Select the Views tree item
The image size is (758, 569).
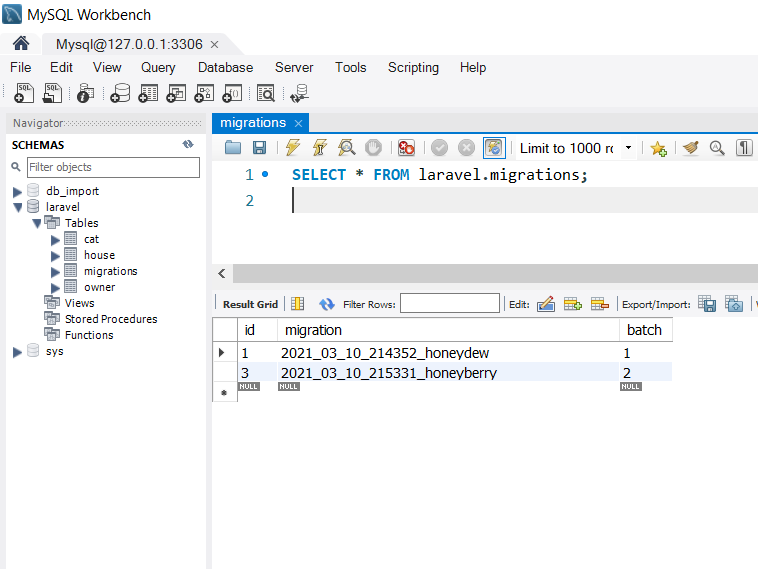79,303
